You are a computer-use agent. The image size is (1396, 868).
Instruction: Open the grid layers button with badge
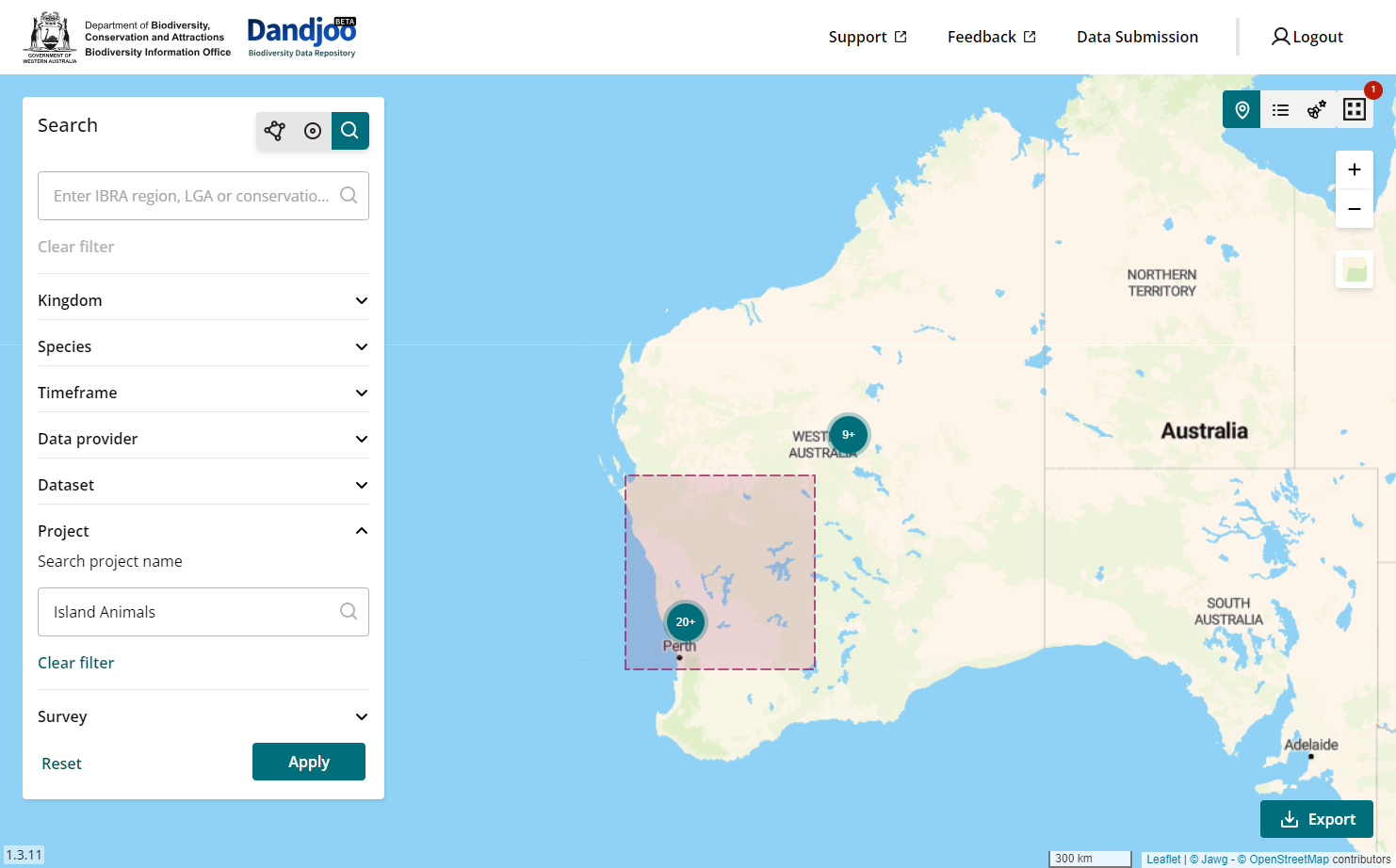pos(1355,109)
